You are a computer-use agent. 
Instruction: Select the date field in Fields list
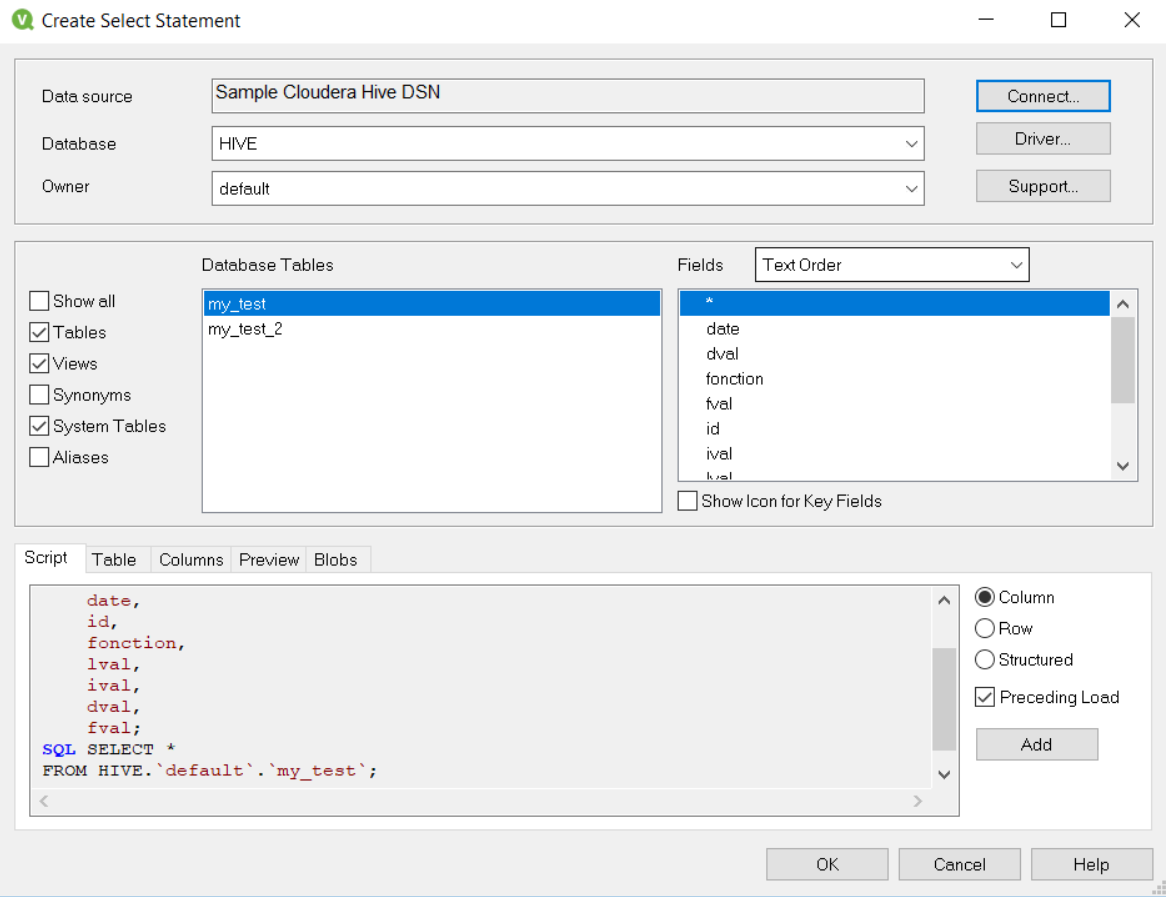point(895,329)
